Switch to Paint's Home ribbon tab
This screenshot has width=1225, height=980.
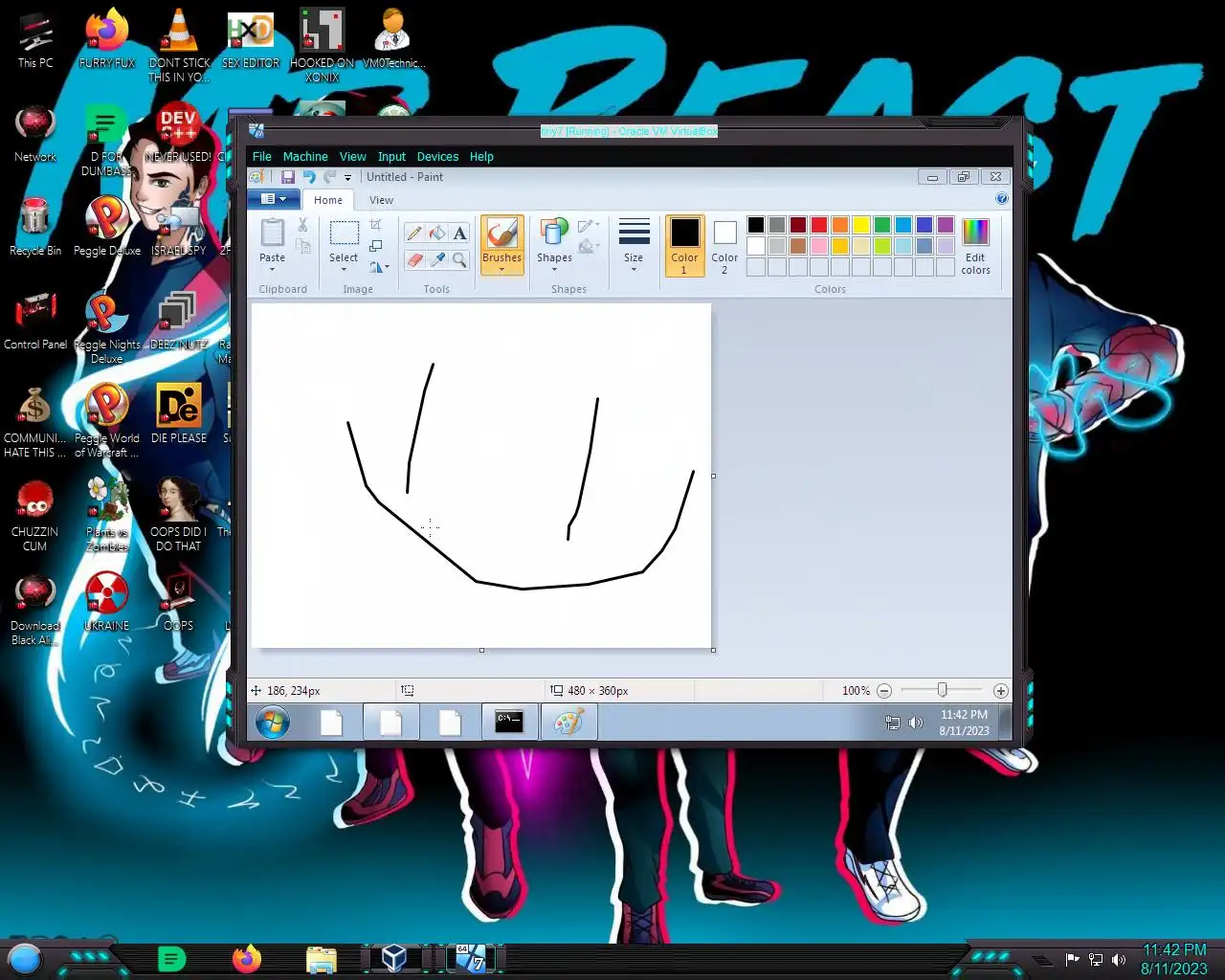328,200
